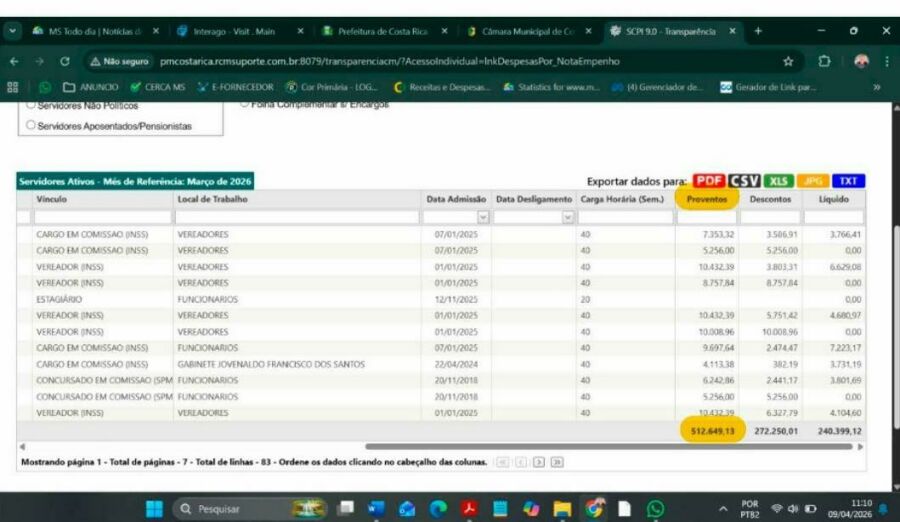900x522 pixels.
Task: Export data as JPG
Action: tap(813, 181)
